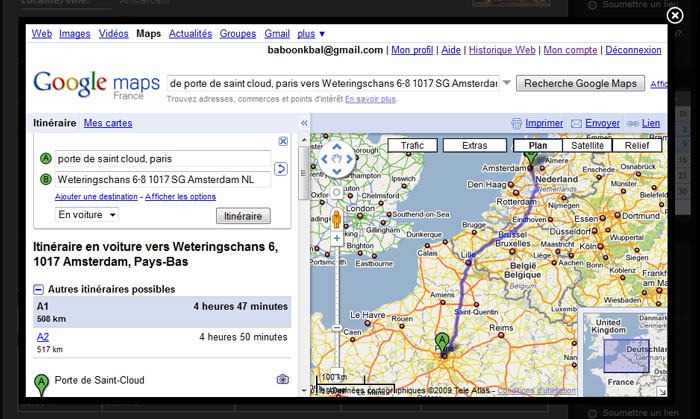700x419 pixels.
Task: Click Afficher les options link
Action: coord(180,197)
